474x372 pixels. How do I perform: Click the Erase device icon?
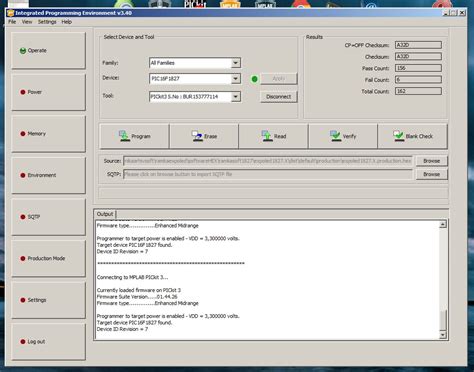coord(197,136)
